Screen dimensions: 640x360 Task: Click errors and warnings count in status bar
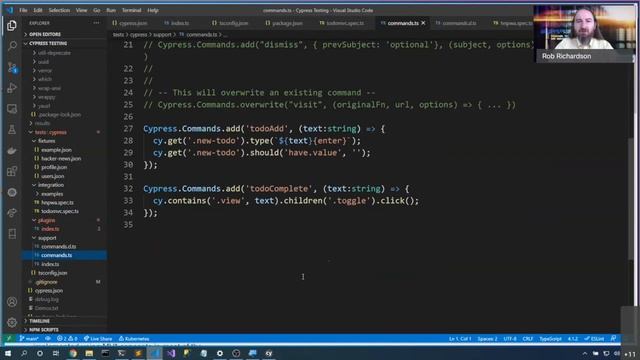pos(67,338)
